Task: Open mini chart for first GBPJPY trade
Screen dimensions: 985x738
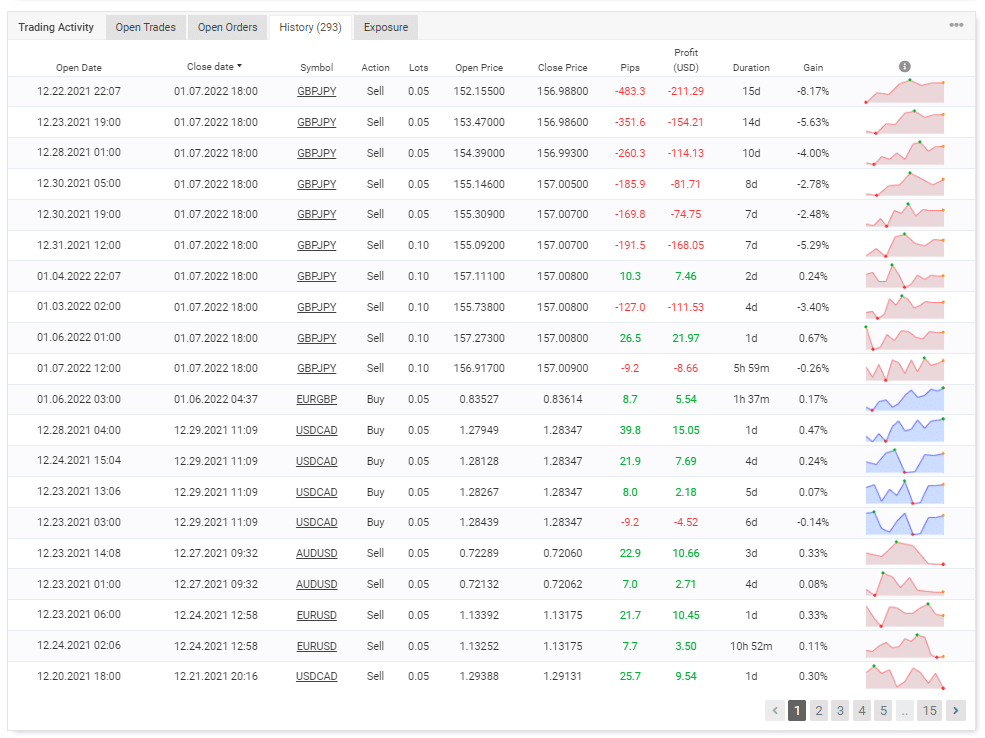Action: pyautogui.click(x=905, y=91)
